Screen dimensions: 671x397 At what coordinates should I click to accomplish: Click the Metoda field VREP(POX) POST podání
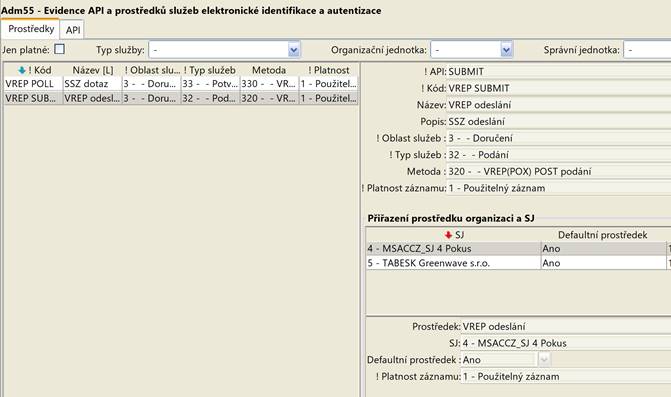(558, 172)
